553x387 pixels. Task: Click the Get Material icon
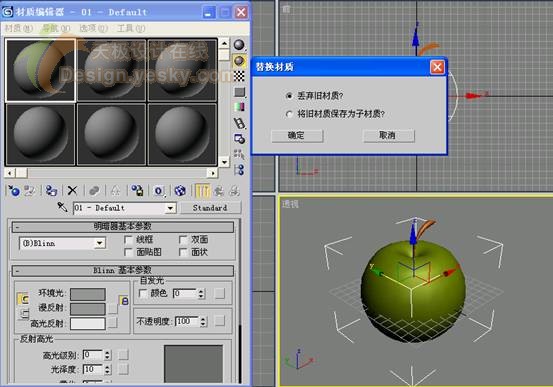point(14,191)
